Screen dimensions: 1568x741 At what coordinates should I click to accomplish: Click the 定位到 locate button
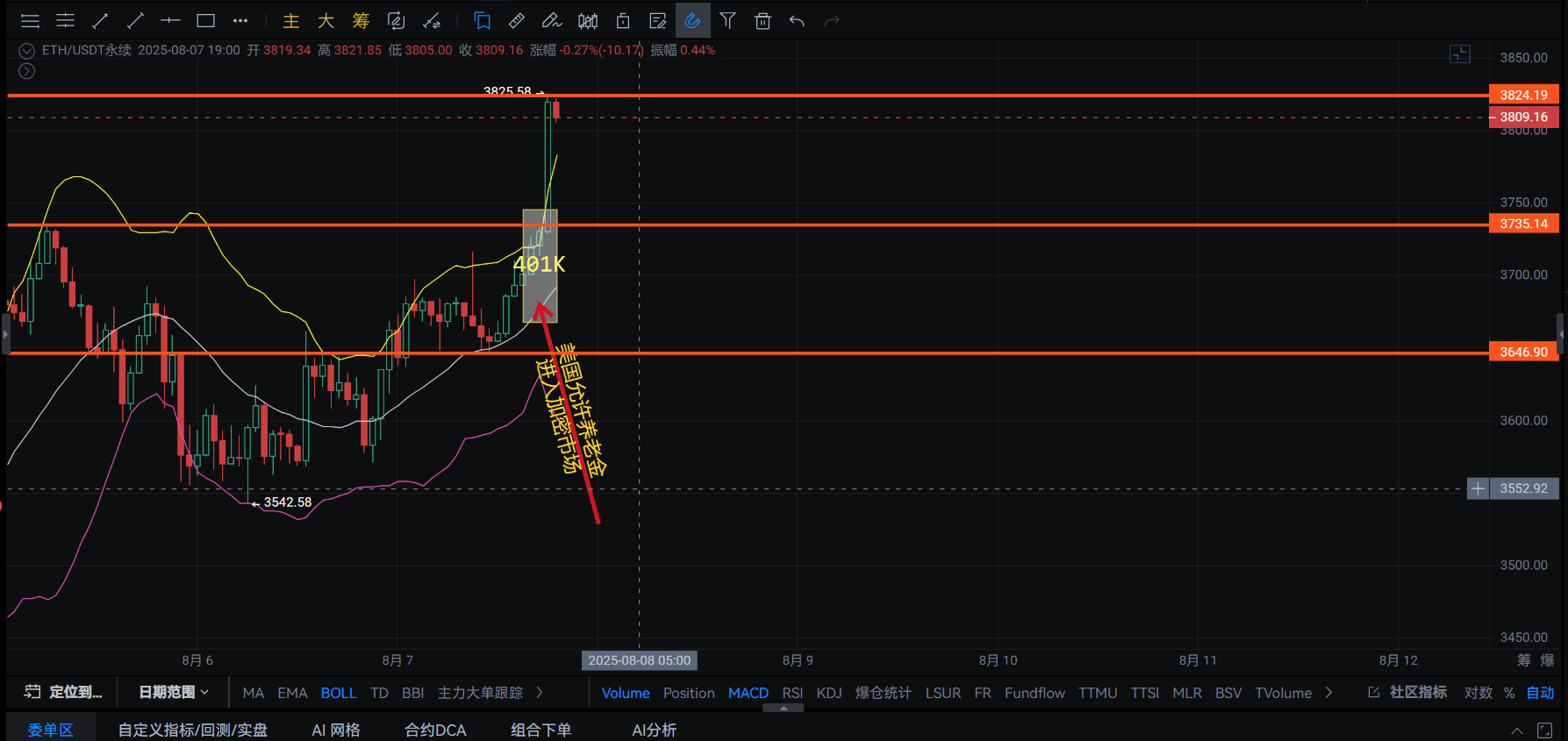click(x=63, y=692)
